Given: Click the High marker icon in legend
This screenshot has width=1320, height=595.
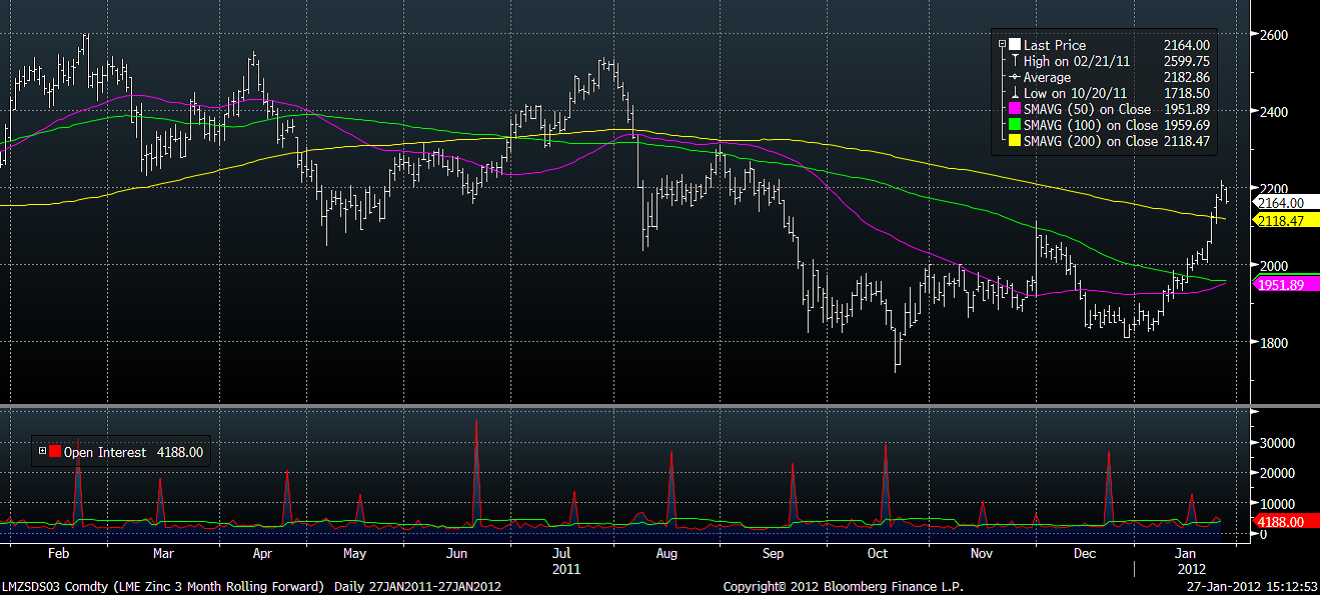Looking at the screenshot, I should click(x=1014, y=61).
